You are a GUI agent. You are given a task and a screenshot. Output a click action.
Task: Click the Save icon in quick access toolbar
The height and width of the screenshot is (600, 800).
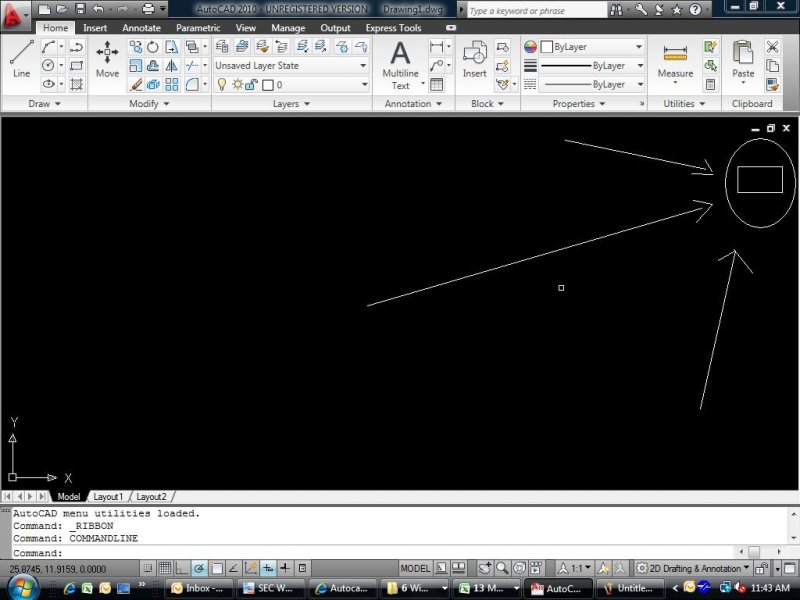[80, 9]
